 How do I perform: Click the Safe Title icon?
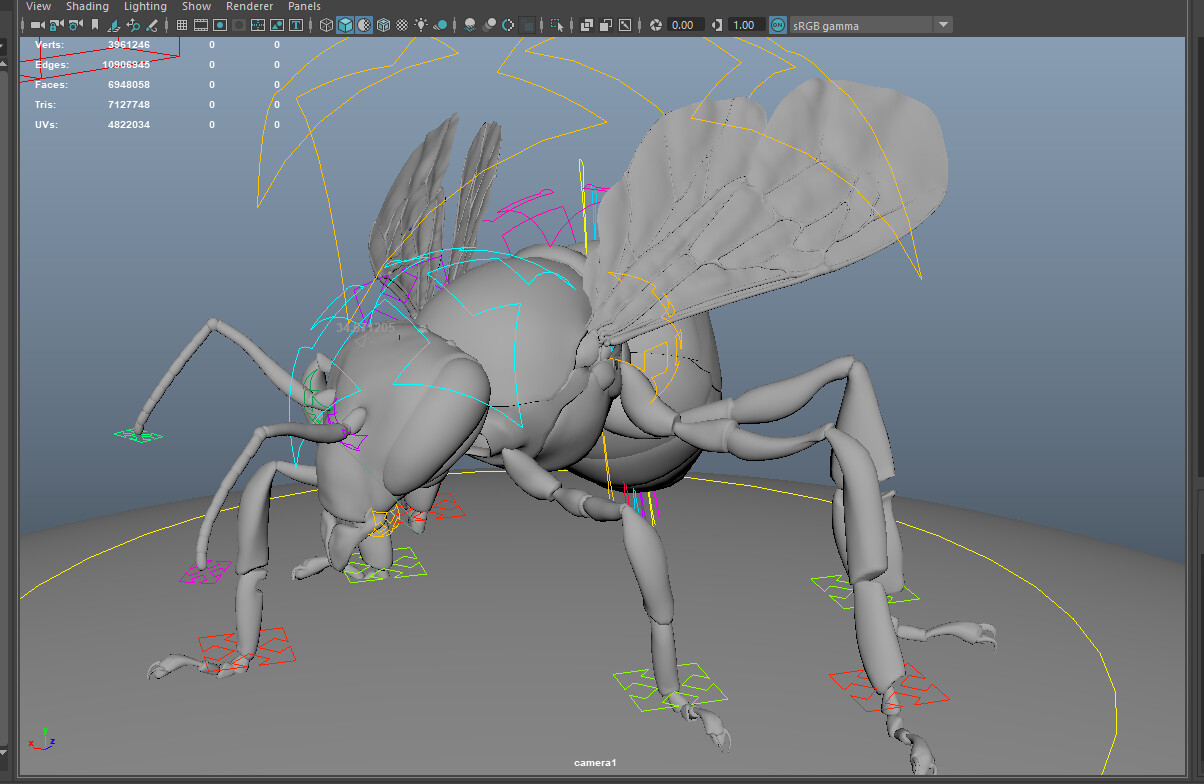296,25
